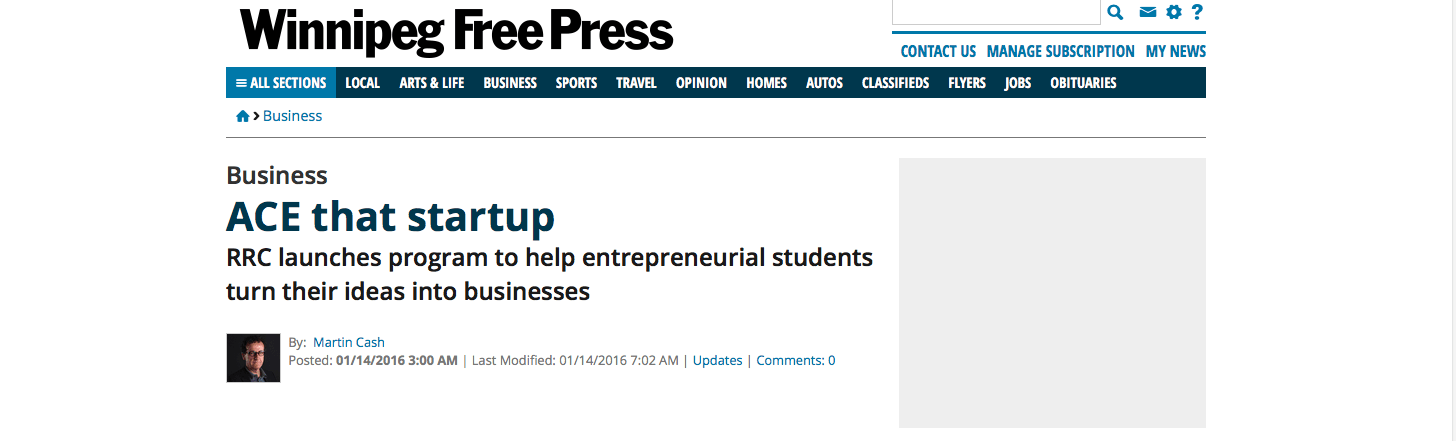Select Opinion in the navigation bar

pos(701,83)
